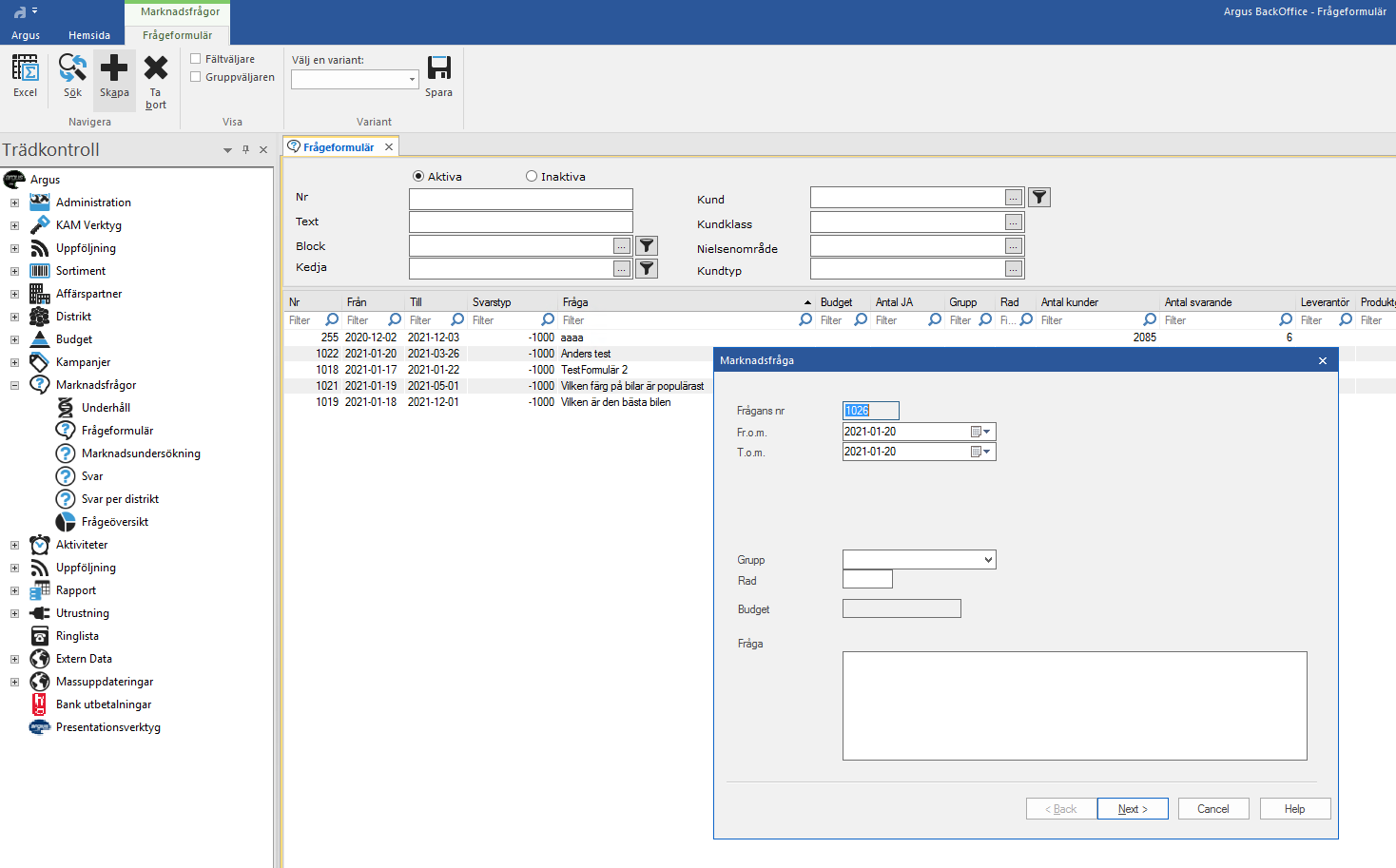Open Presentationsverktyg tree item

click(108, 727)
